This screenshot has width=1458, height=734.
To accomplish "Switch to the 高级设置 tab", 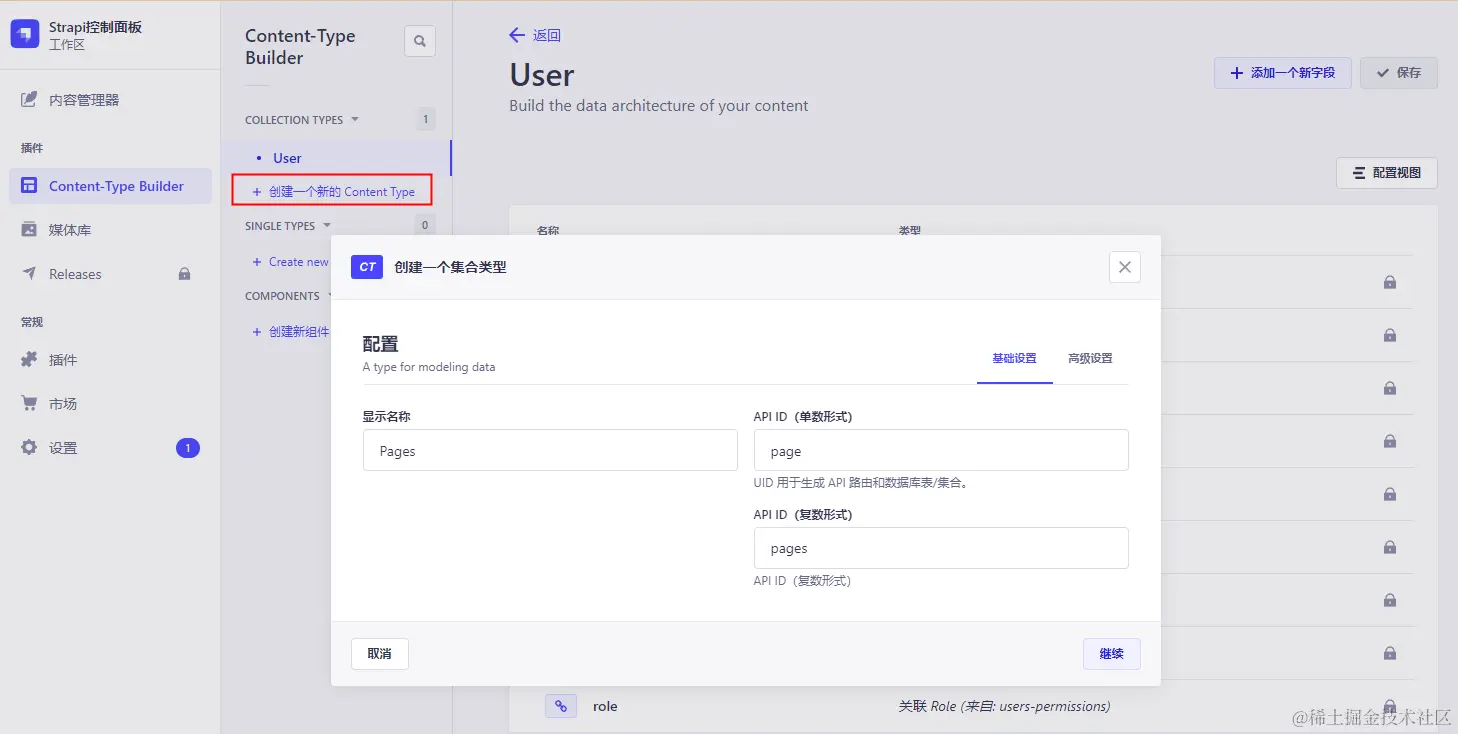I will (x=1090, y=358).
